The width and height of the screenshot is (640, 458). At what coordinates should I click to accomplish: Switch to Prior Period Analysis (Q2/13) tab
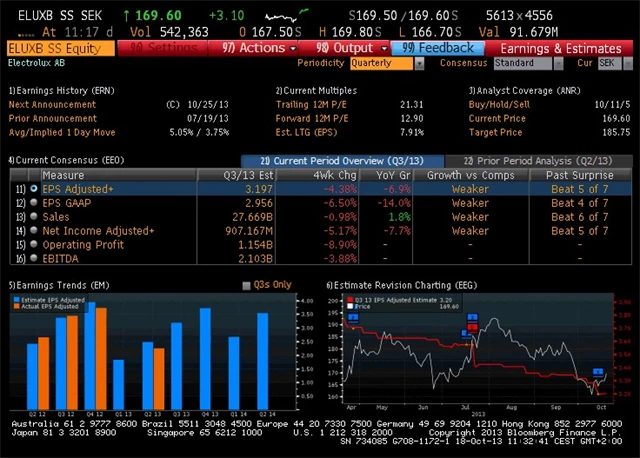click(x=538, y=161)
